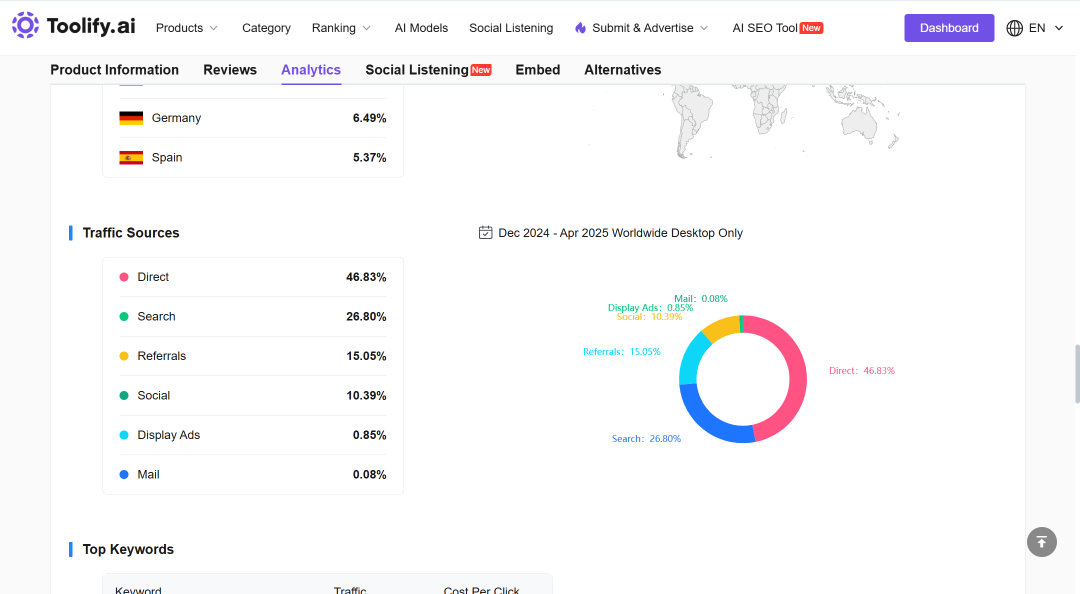1080x594 pixels.
Task: Open the AI SEO Tool link
Action: [778, 28]
